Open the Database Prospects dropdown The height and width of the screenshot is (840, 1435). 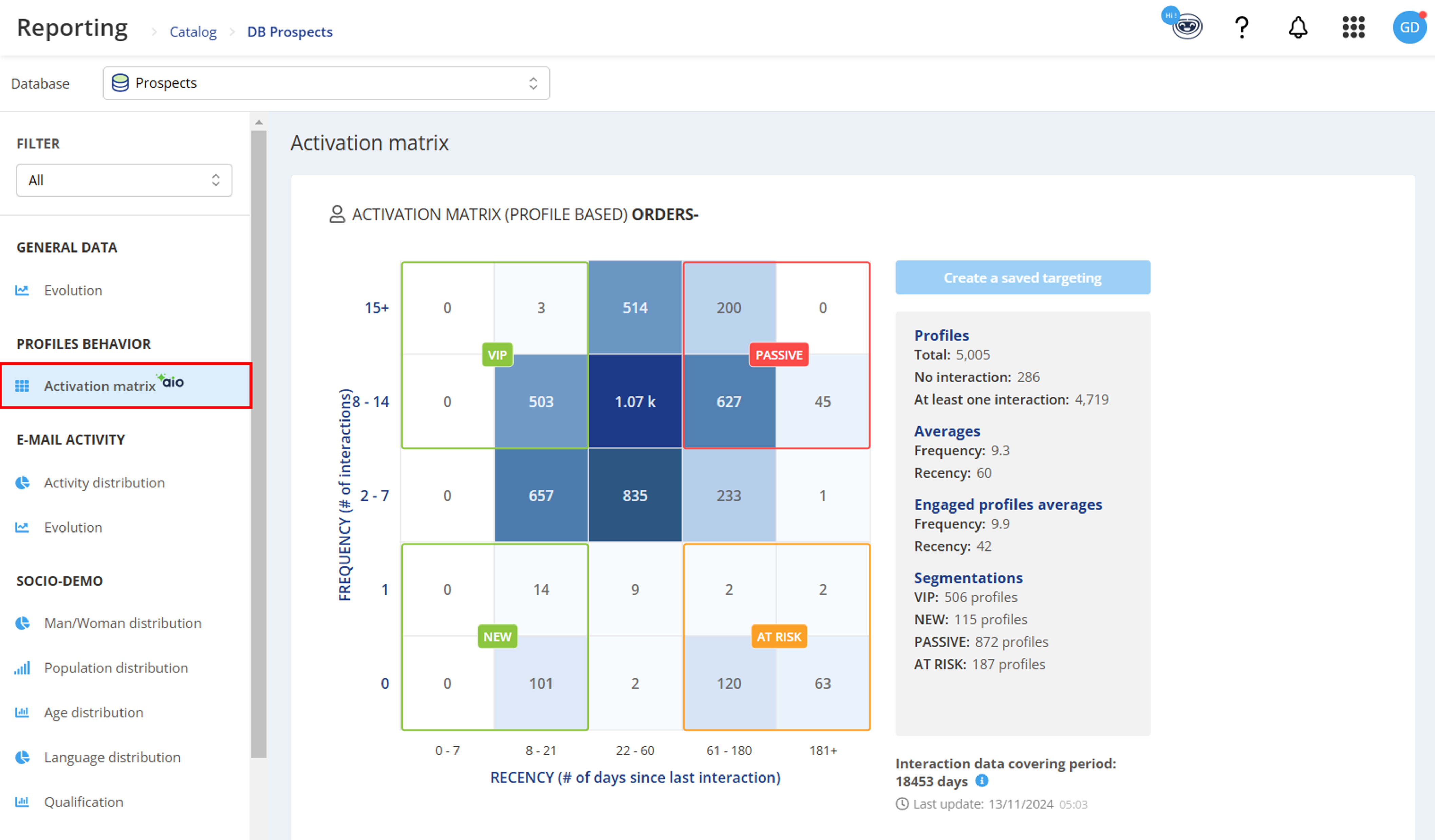click(326, 83)
